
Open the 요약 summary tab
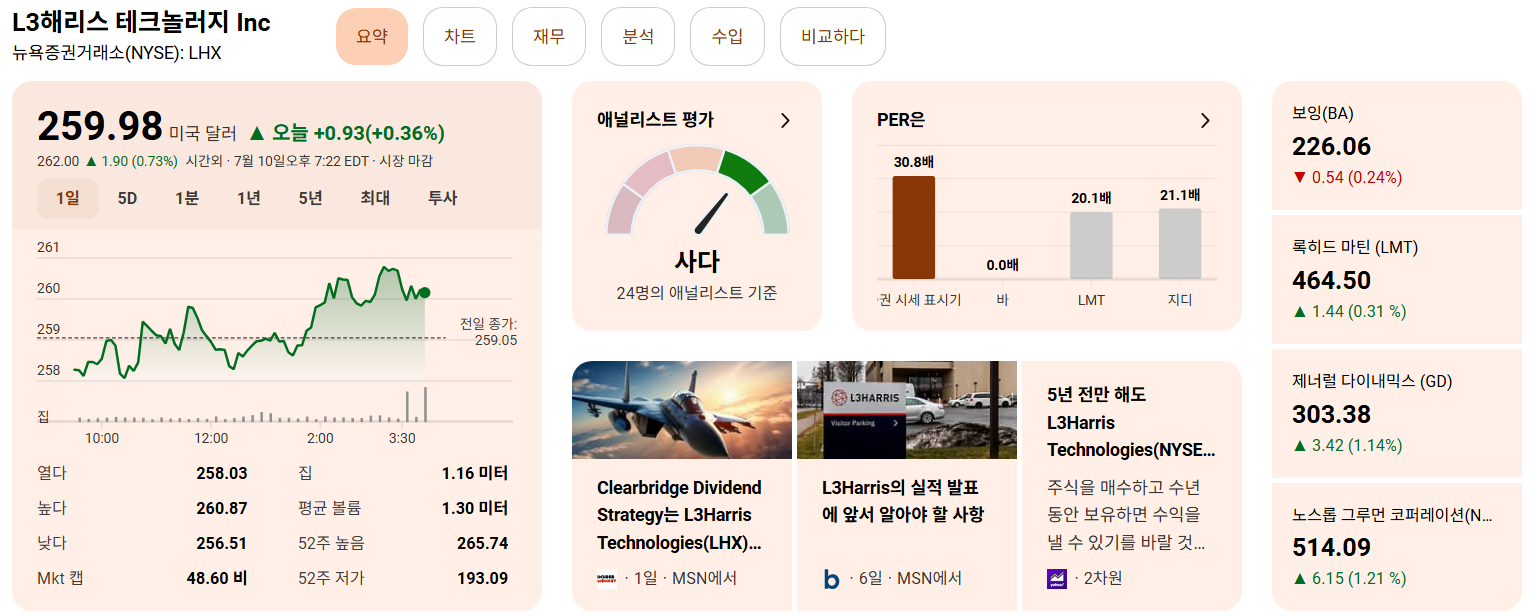point(372,36)
